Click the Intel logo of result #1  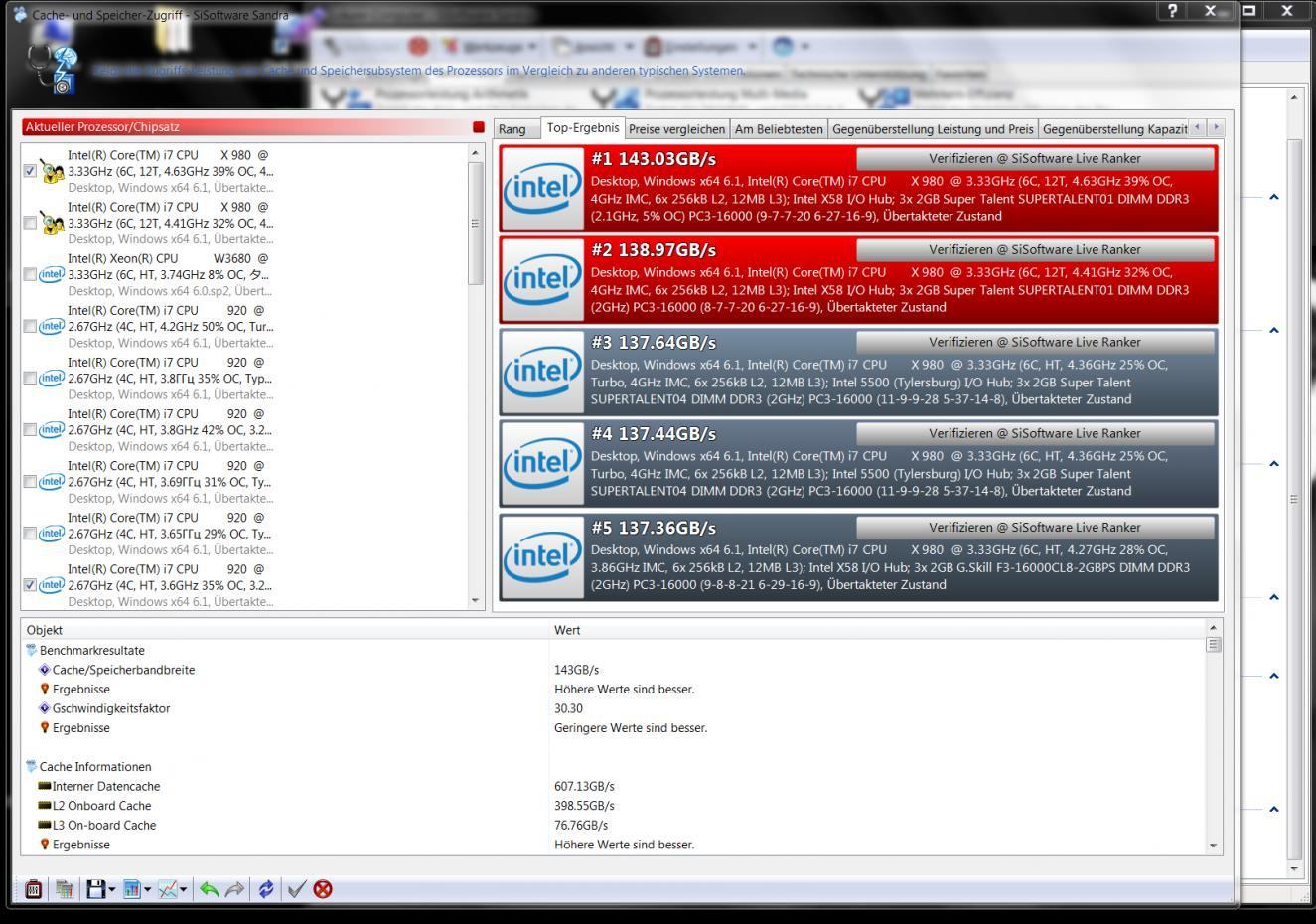(541, 188)
